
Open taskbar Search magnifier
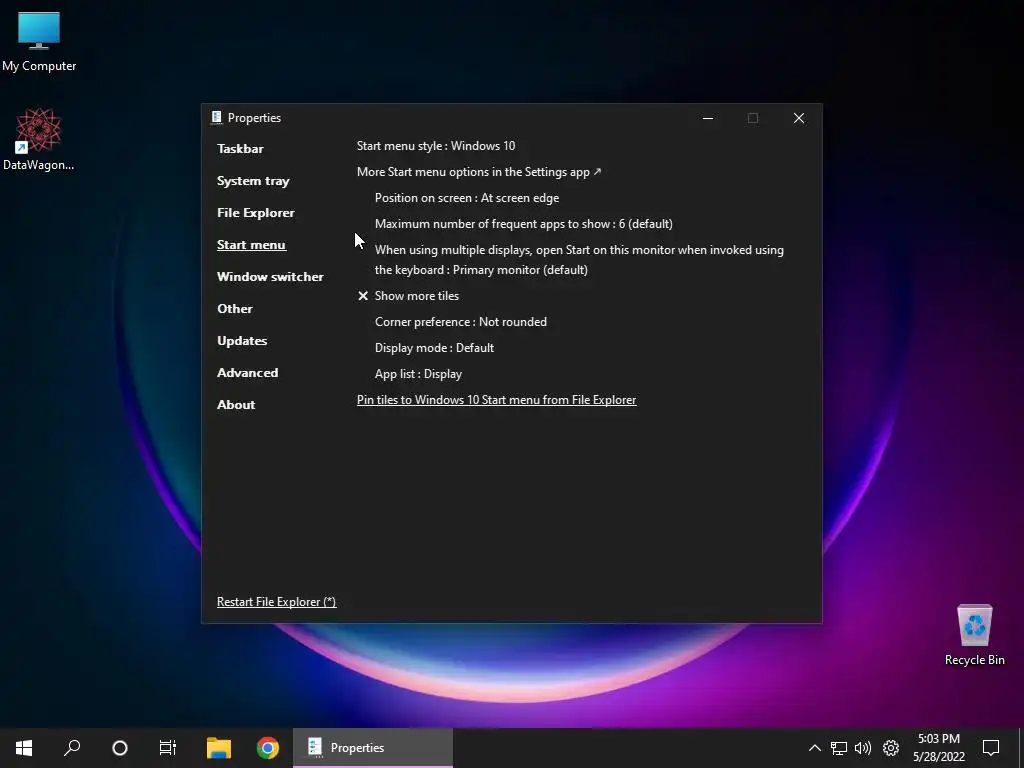(72, 748)
